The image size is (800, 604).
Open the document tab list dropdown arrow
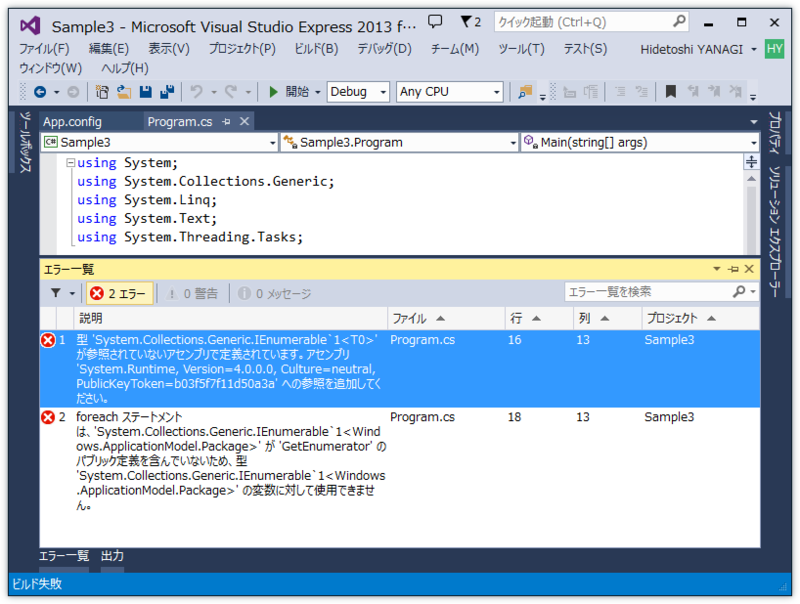pyautogui.click(x=754, y=122)
